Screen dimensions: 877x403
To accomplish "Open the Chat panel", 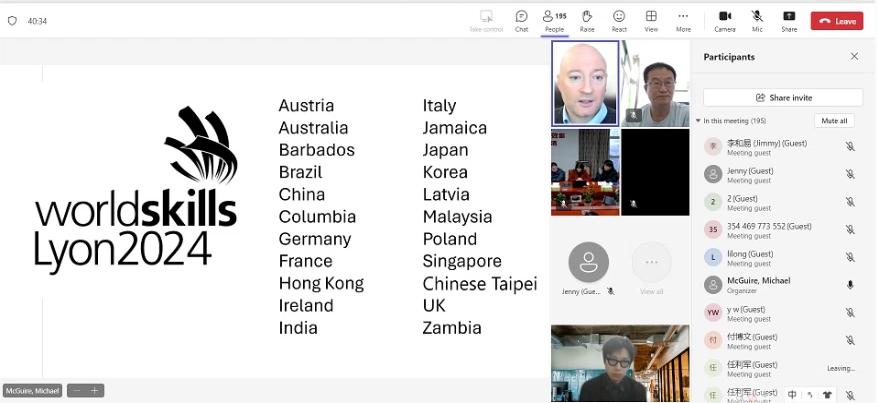I will click(521, 20).
